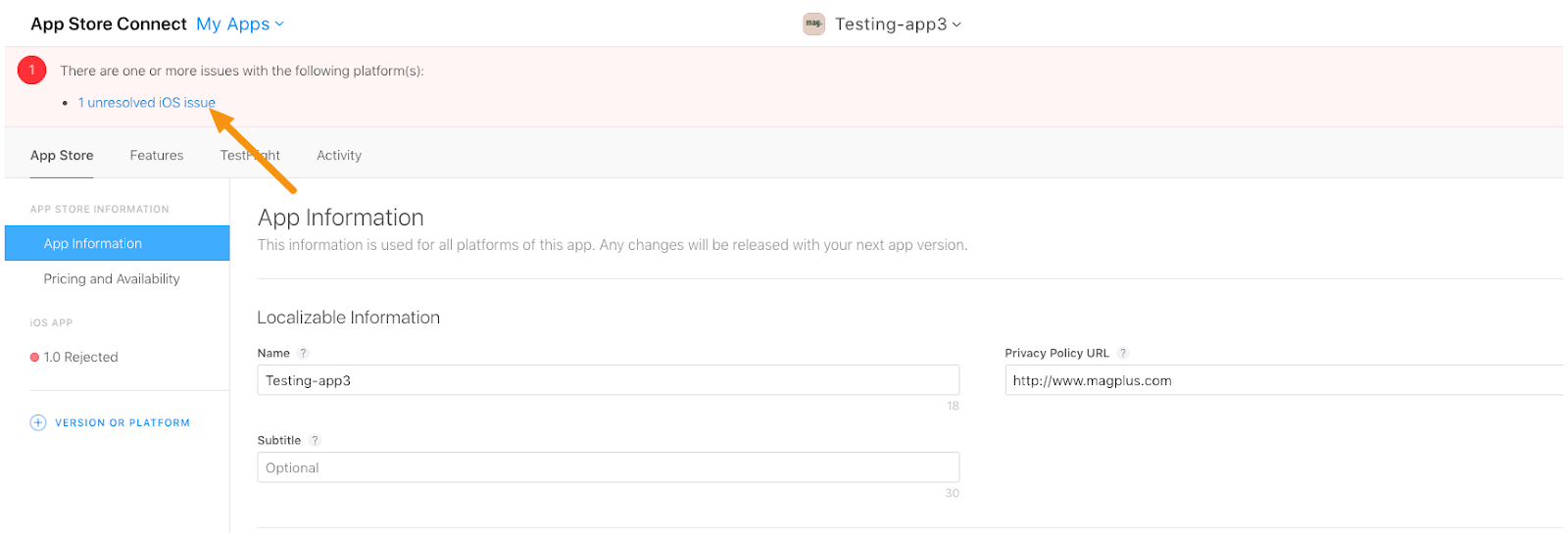The image size is (1568, 538).
Task: Click the Name field help question mark
Action: [x=304, y=353]
